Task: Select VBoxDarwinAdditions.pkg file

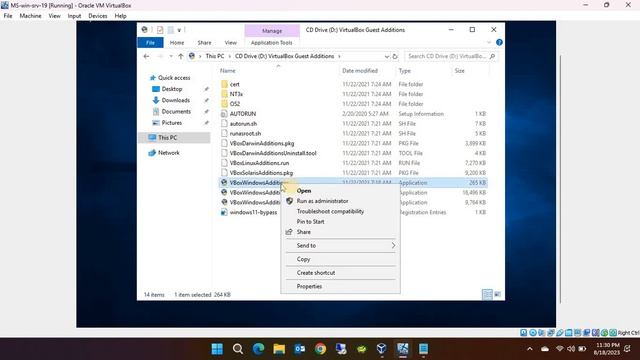Action: pos(262,143)
